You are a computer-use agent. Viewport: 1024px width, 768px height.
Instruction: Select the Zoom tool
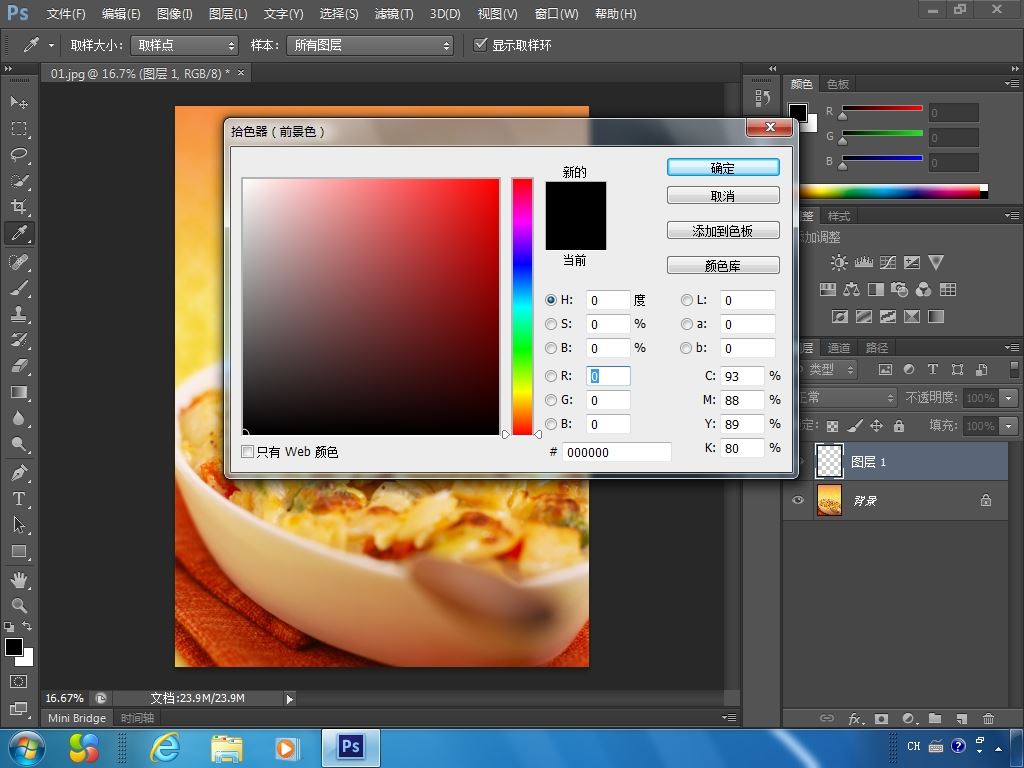(x=19, y=605)
